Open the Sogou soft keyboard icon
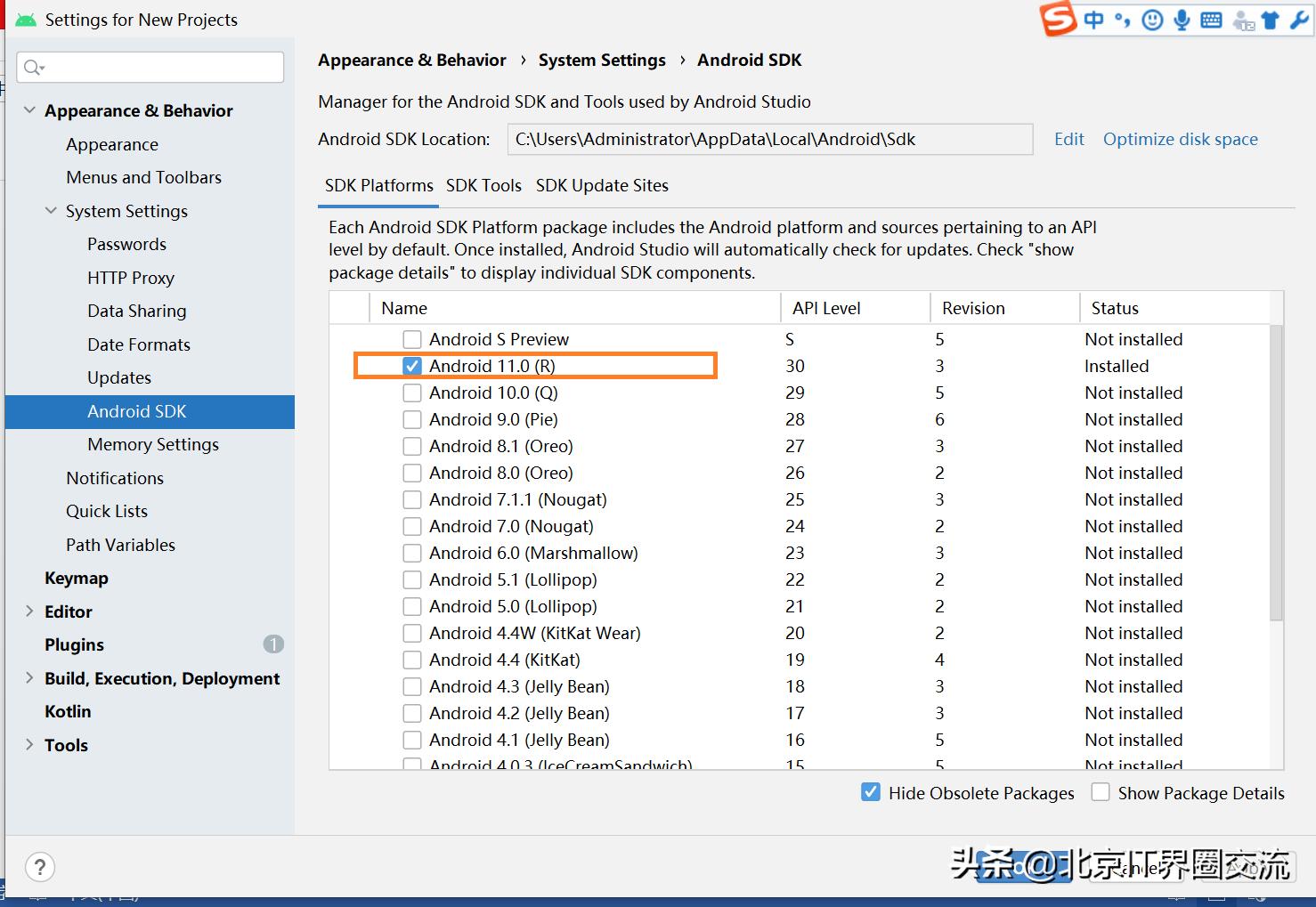The width and height of the screenshot is (1316, 907). (1211, 20)
